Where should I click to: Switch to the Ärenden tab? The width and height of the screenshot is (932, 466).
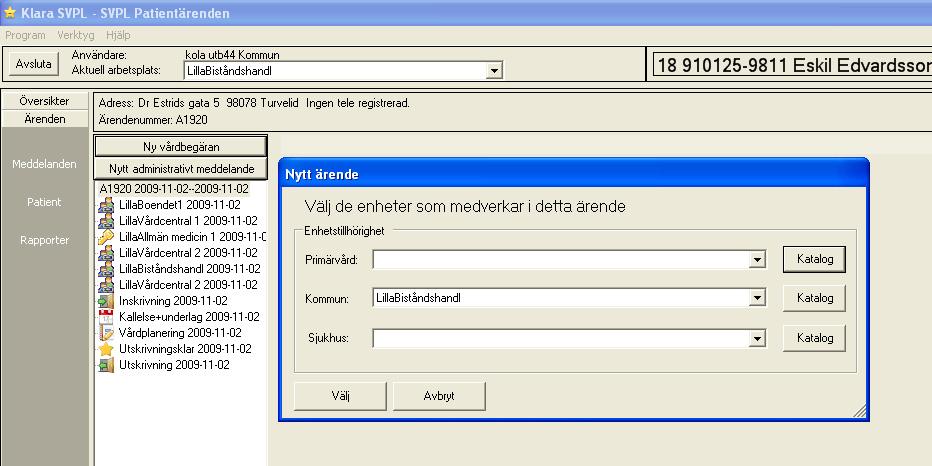pos(45,119)
